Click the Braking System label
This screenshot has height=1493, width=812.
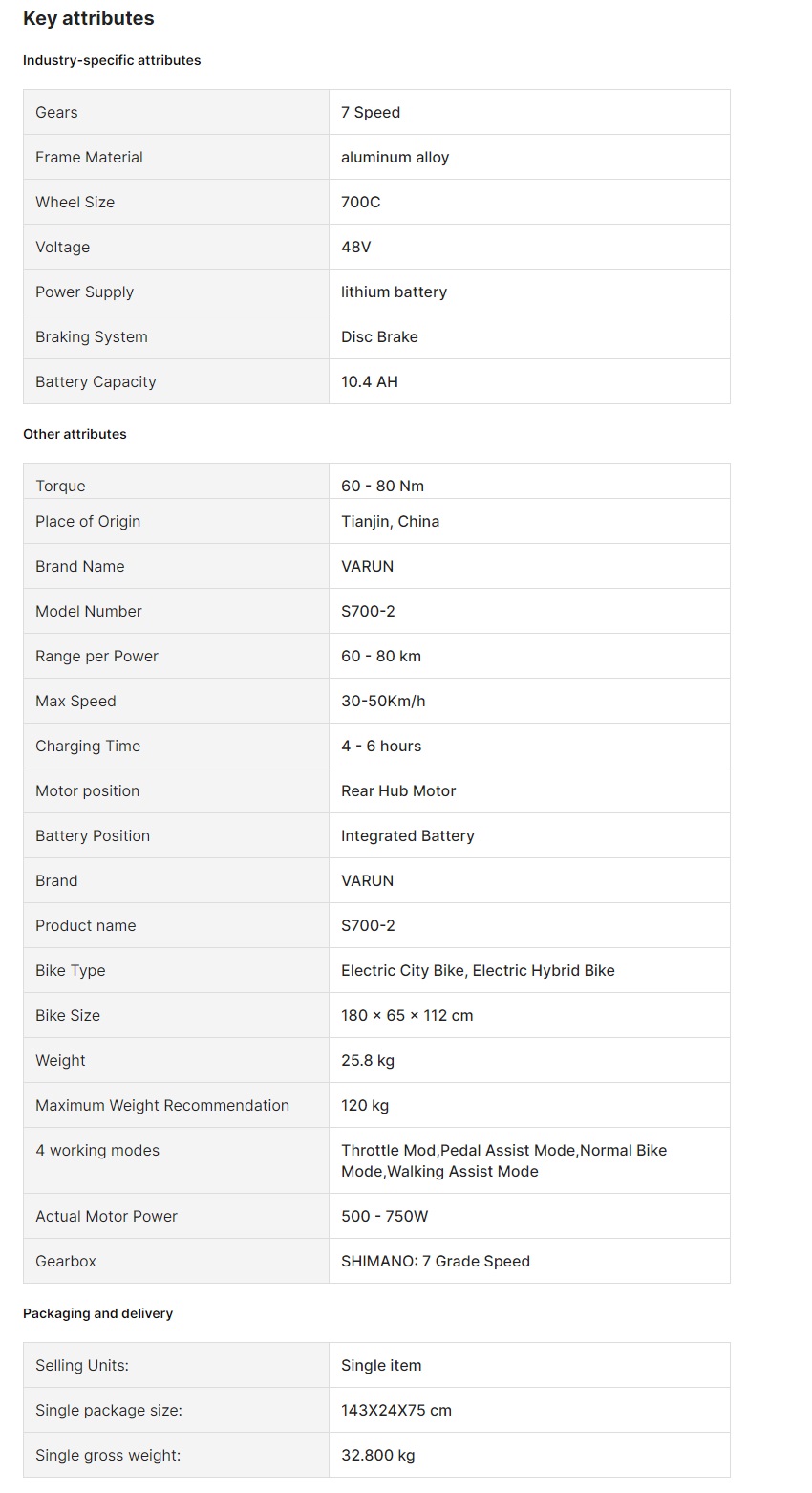point(92,336)
